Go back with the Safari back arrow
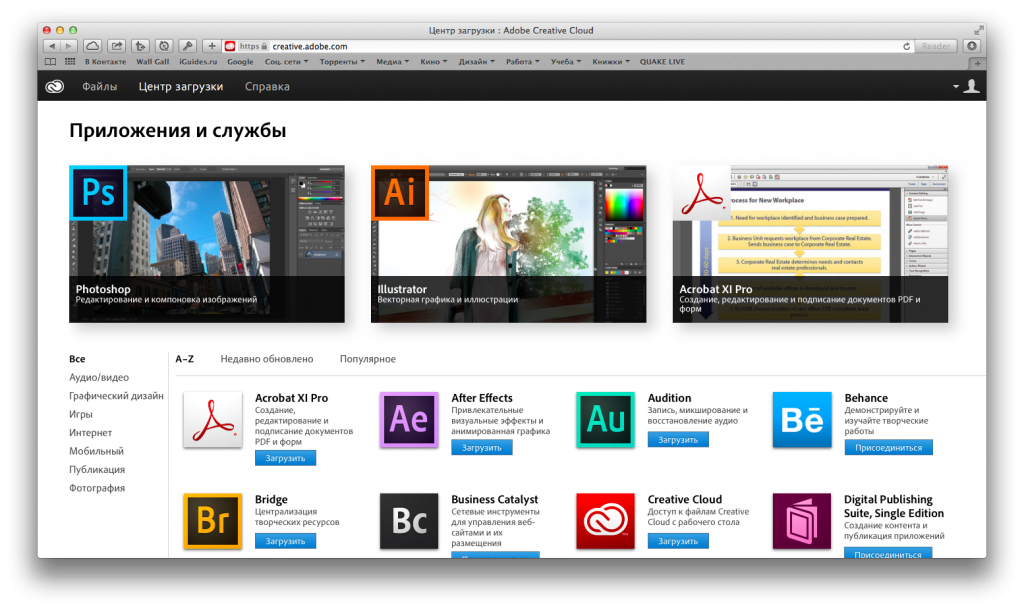 pos(52,46)
